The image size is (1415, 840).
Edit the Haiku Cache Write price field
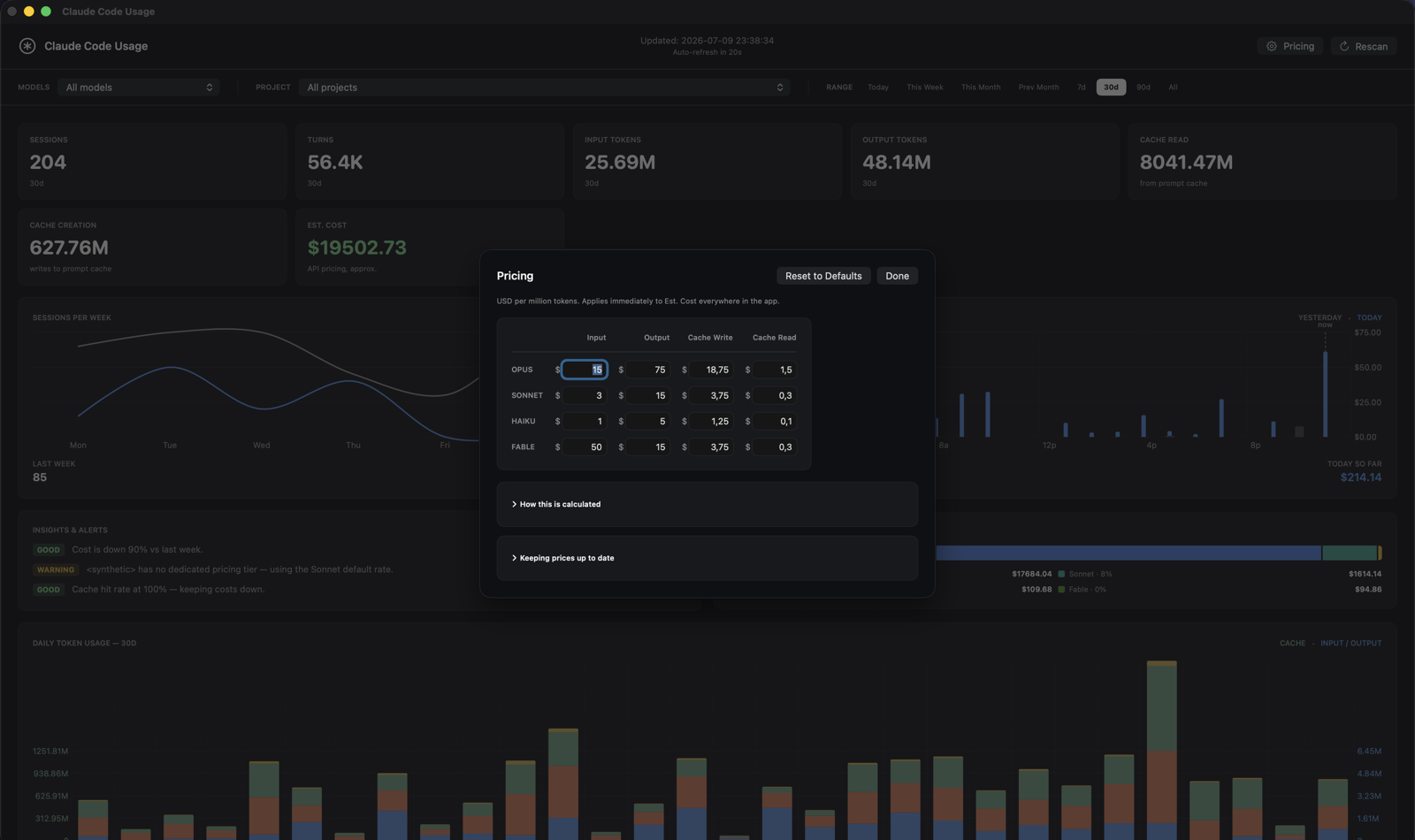711,421
